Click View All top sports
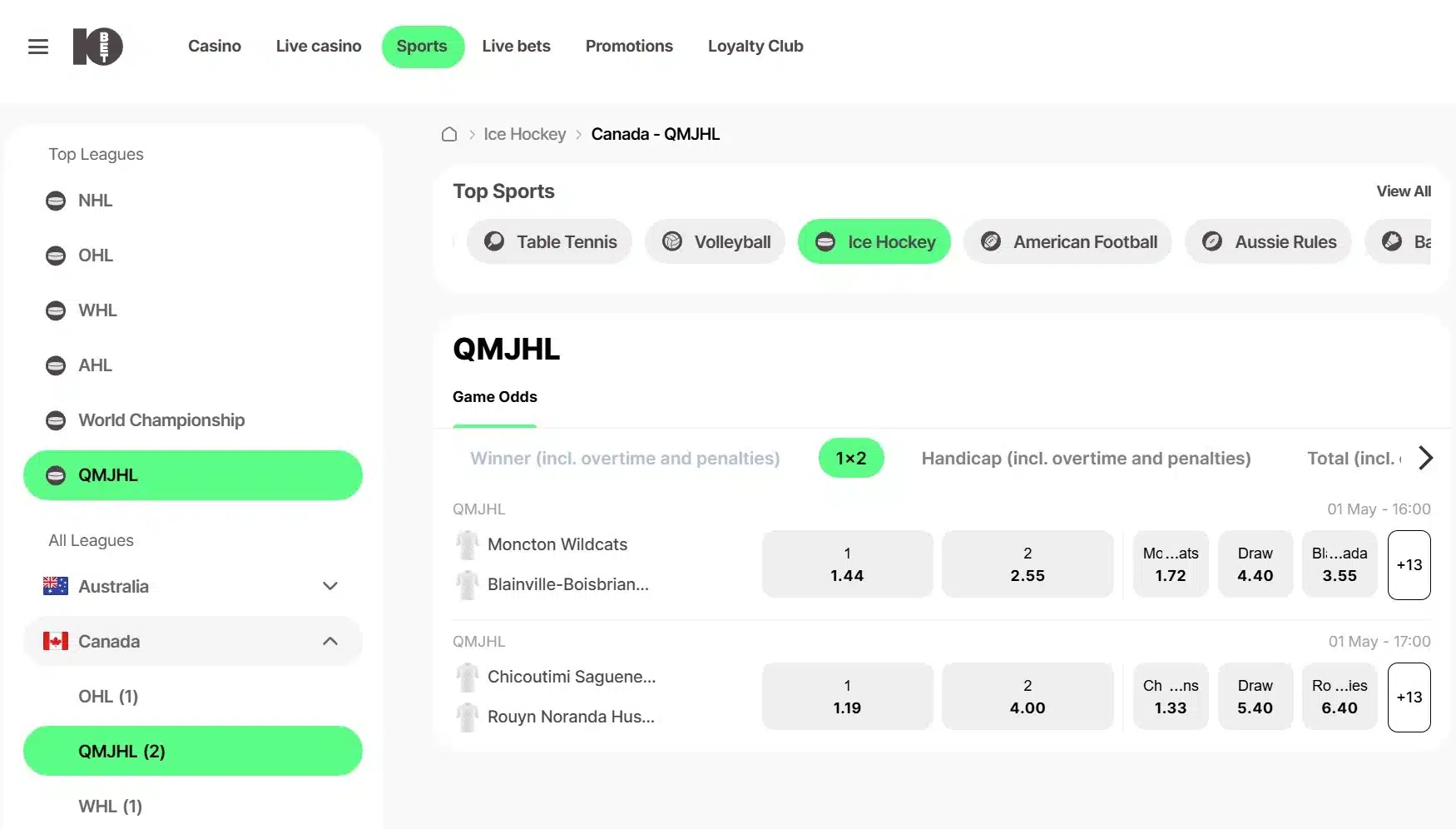This screenshot has height=829, width=1456. [1404, 191]
